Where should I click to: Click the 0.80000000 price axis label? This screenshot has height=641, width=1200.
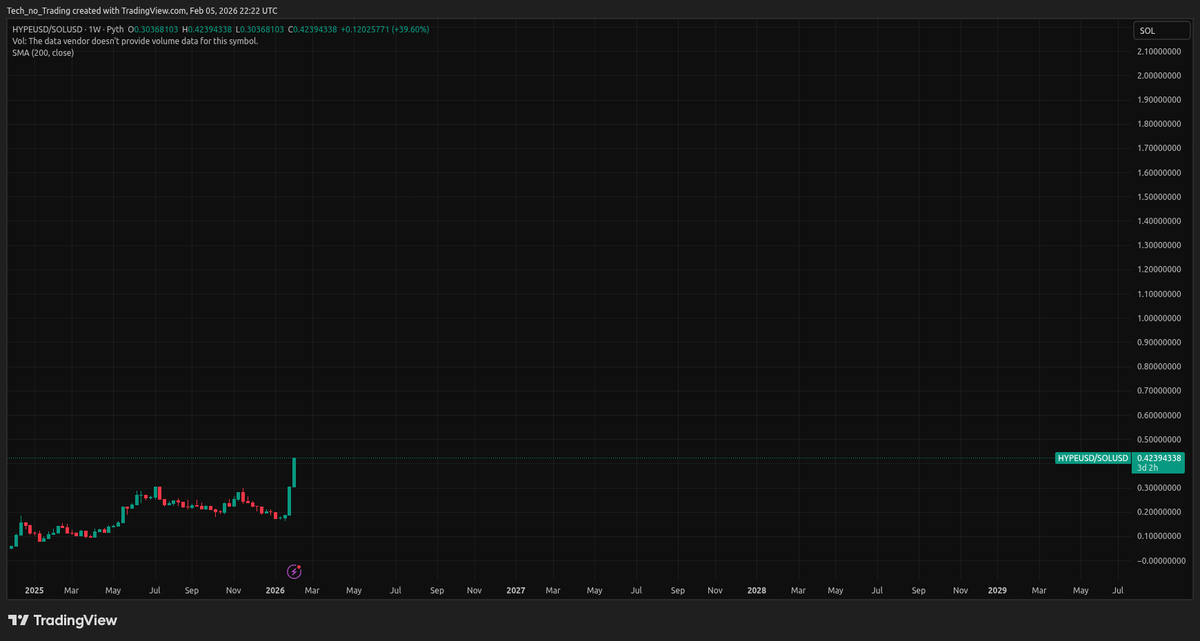coord(1161,367)
